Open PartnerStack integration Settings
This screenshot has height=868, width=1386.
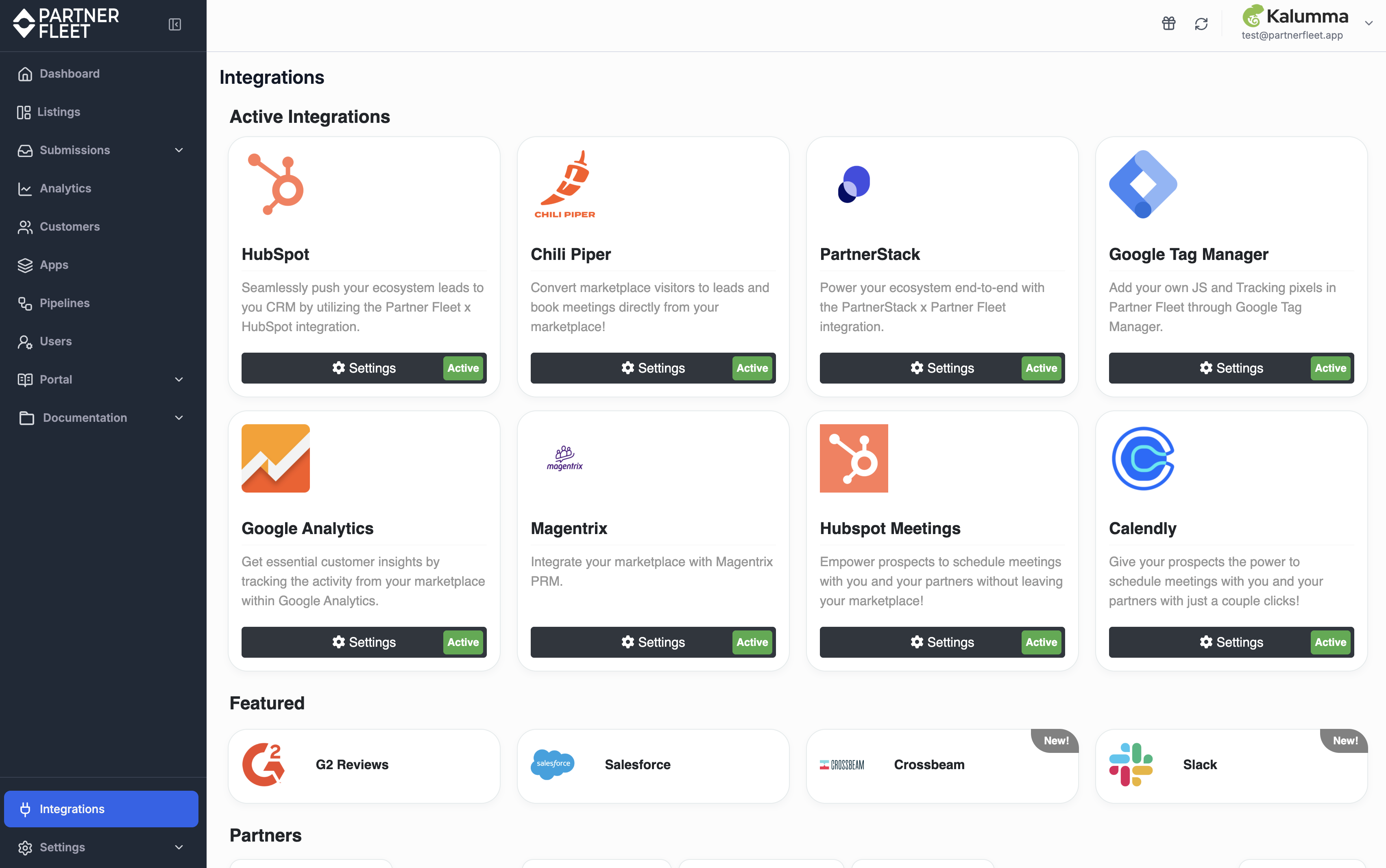942,368
